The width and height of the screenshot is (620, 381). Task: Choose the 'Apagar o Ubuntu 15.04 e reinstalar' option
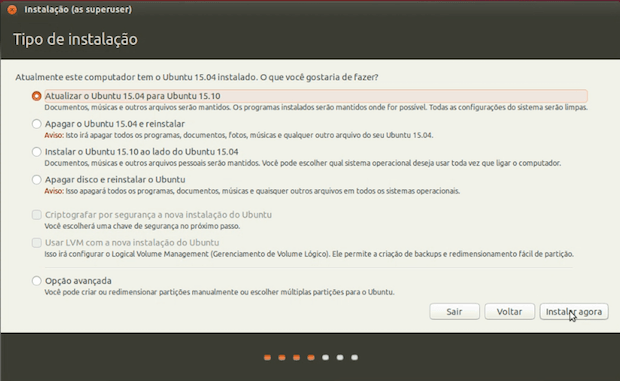(36, 124)
